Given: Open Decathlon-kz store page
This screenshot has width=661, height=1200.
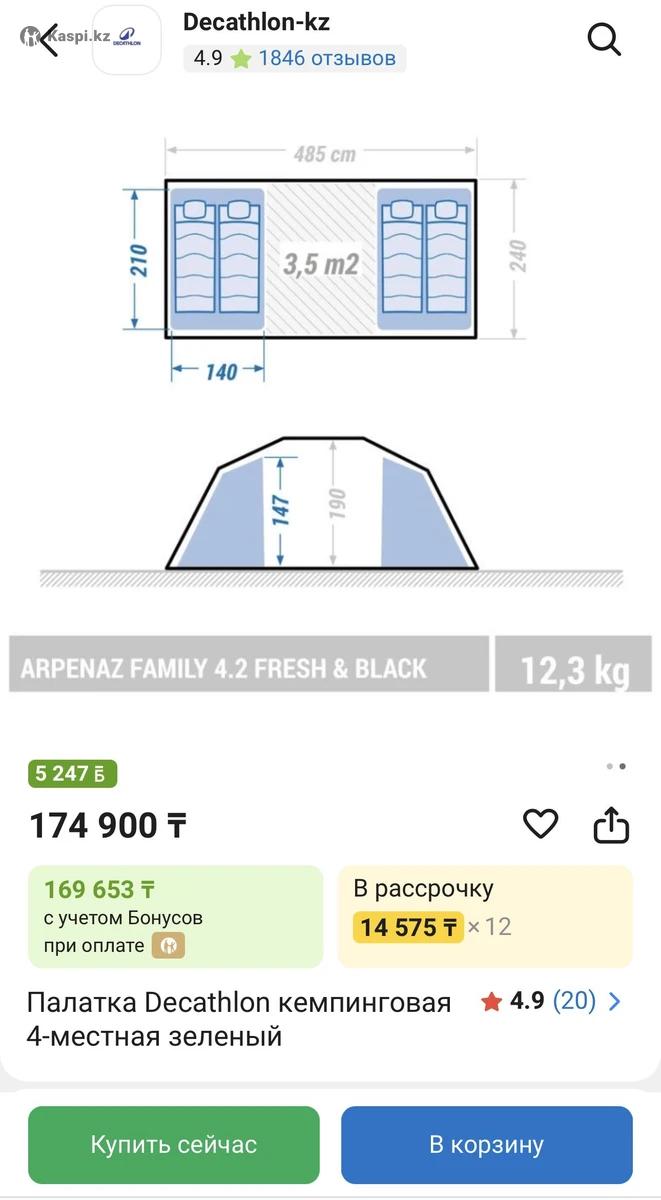Looking at the screenshot, I should [256, 22].
